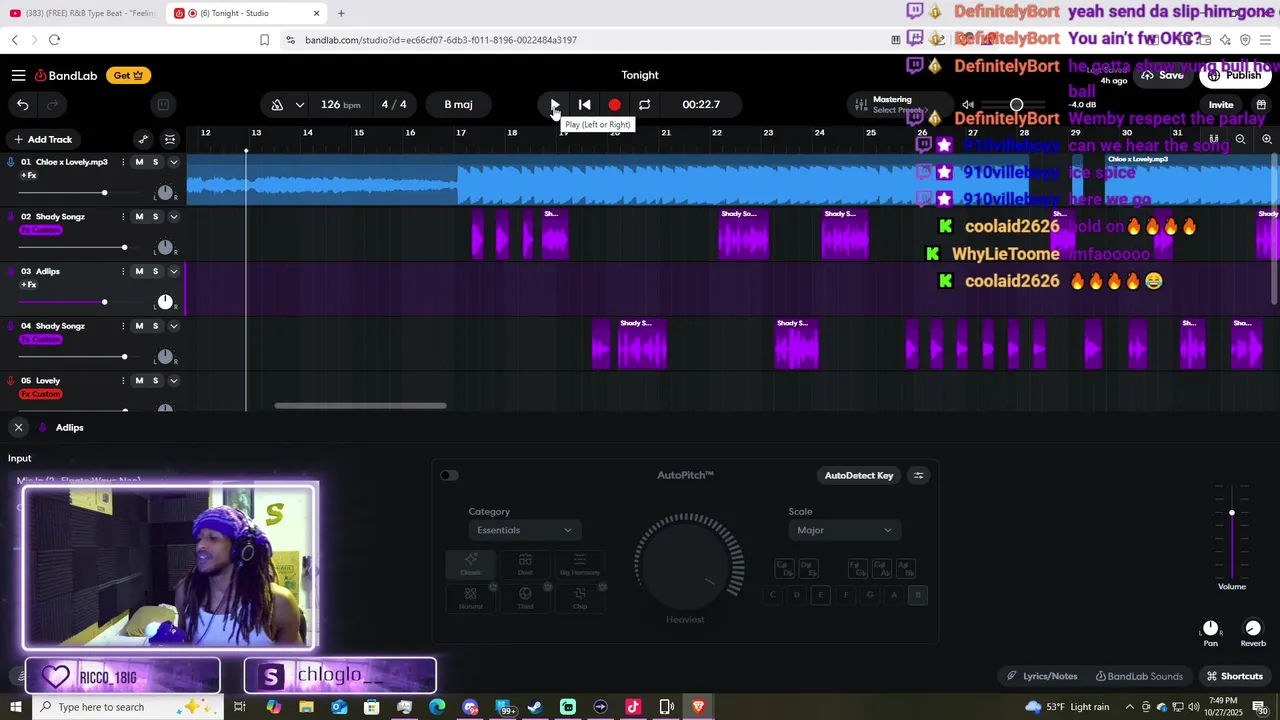Open the BandLab Sounds tab
Image resolution: width=1280 pixels, height=720 pixels.
(x=1139, y=677)
